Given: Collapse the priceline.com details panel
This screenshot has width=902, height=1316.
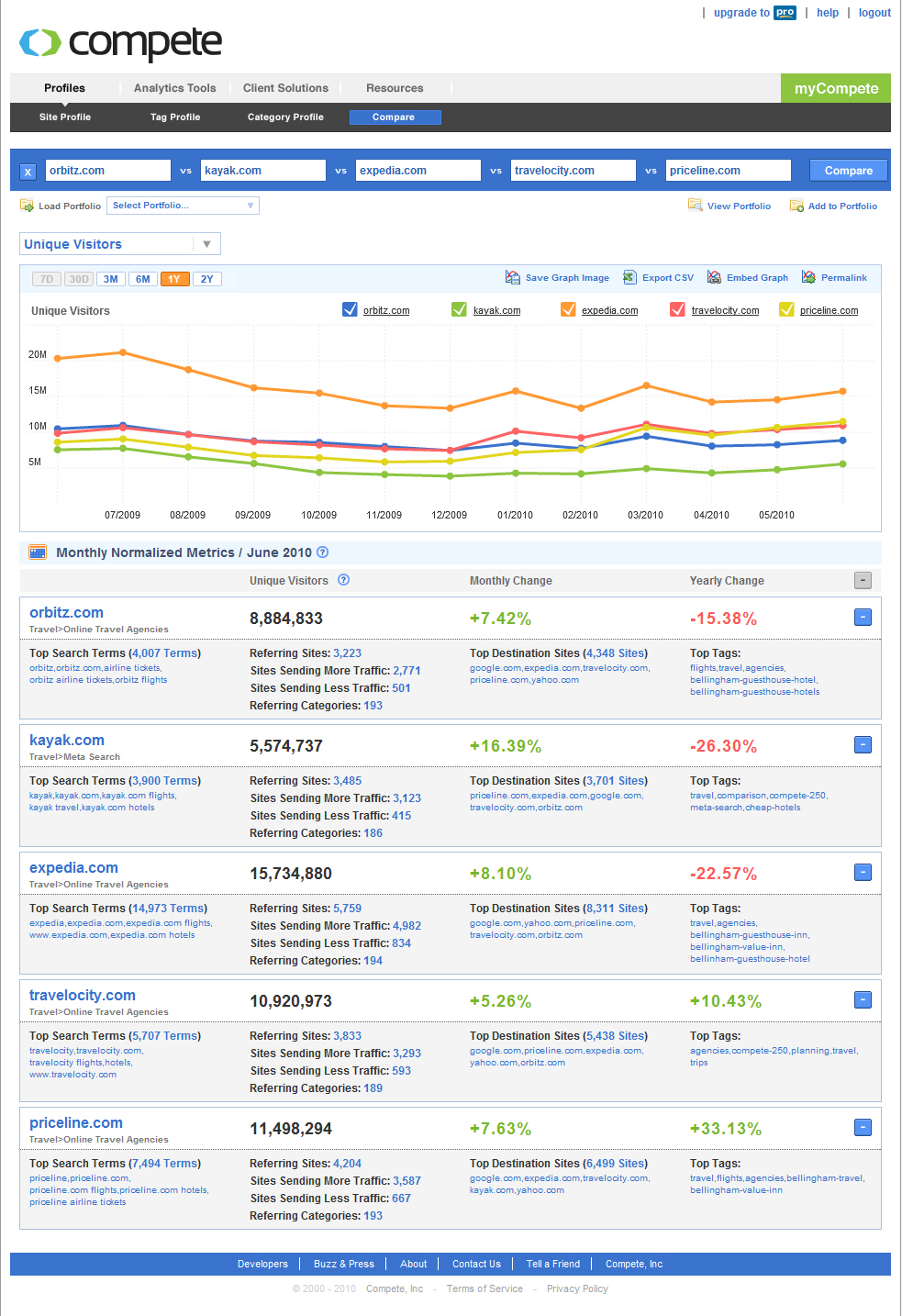Looking at the screenshot, I should [x=863, y=1128].
